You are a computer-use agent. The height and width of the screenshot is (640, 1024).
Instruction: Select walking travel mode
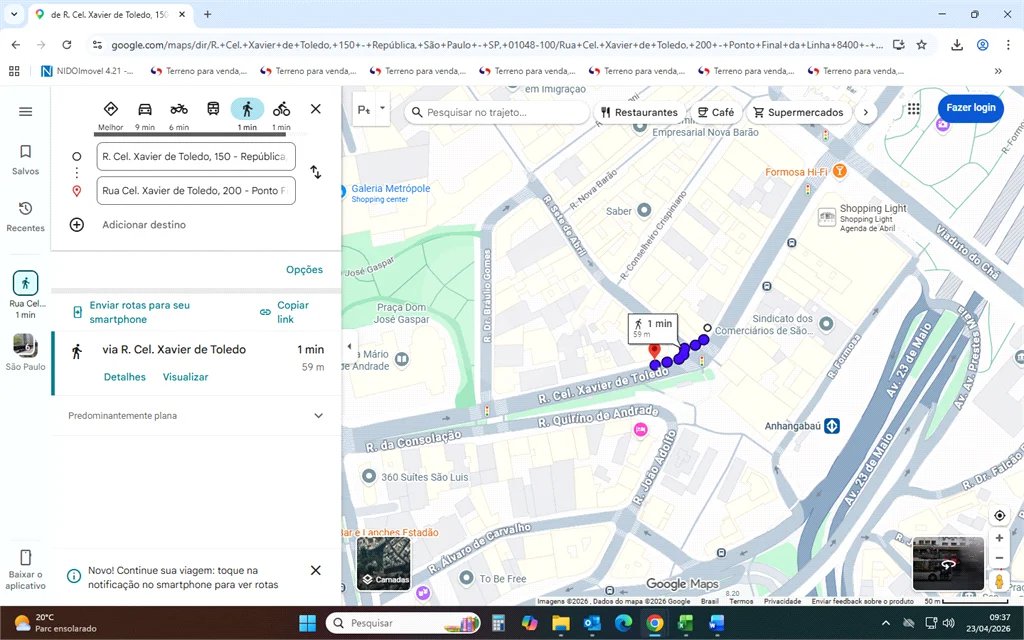coord(247,114)
